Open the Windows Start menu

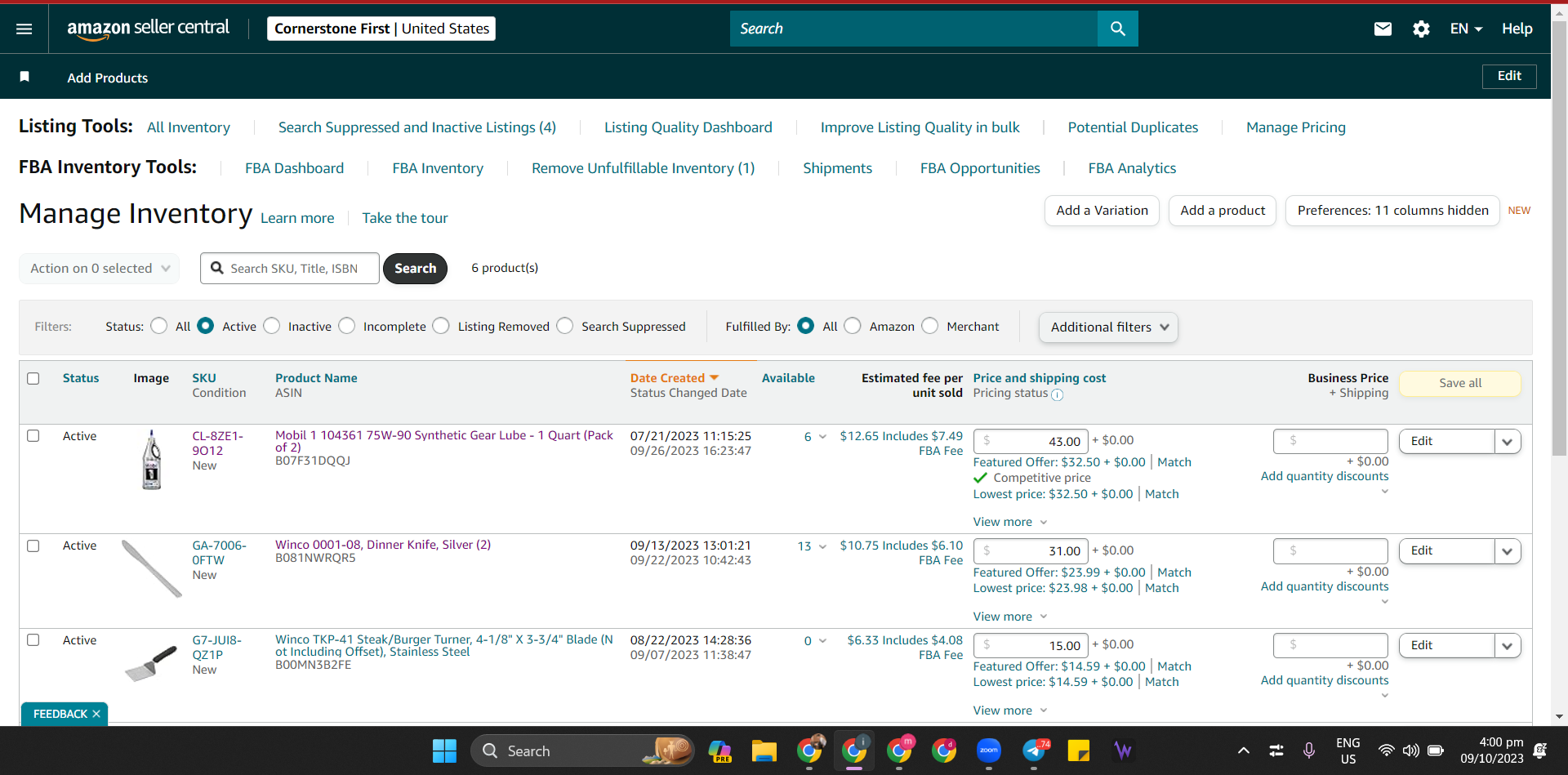pos(444,751)
